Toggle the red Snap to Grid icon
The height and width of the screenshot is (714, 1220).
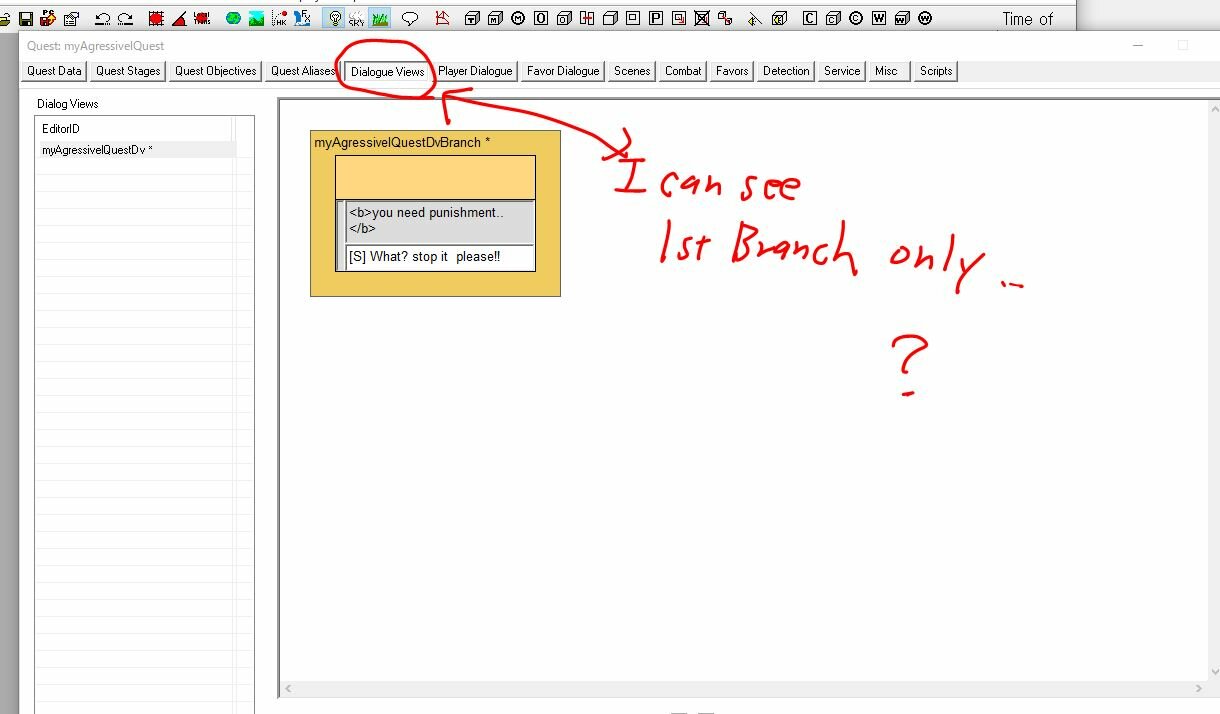pyautogui.click(x=156, y=19)
